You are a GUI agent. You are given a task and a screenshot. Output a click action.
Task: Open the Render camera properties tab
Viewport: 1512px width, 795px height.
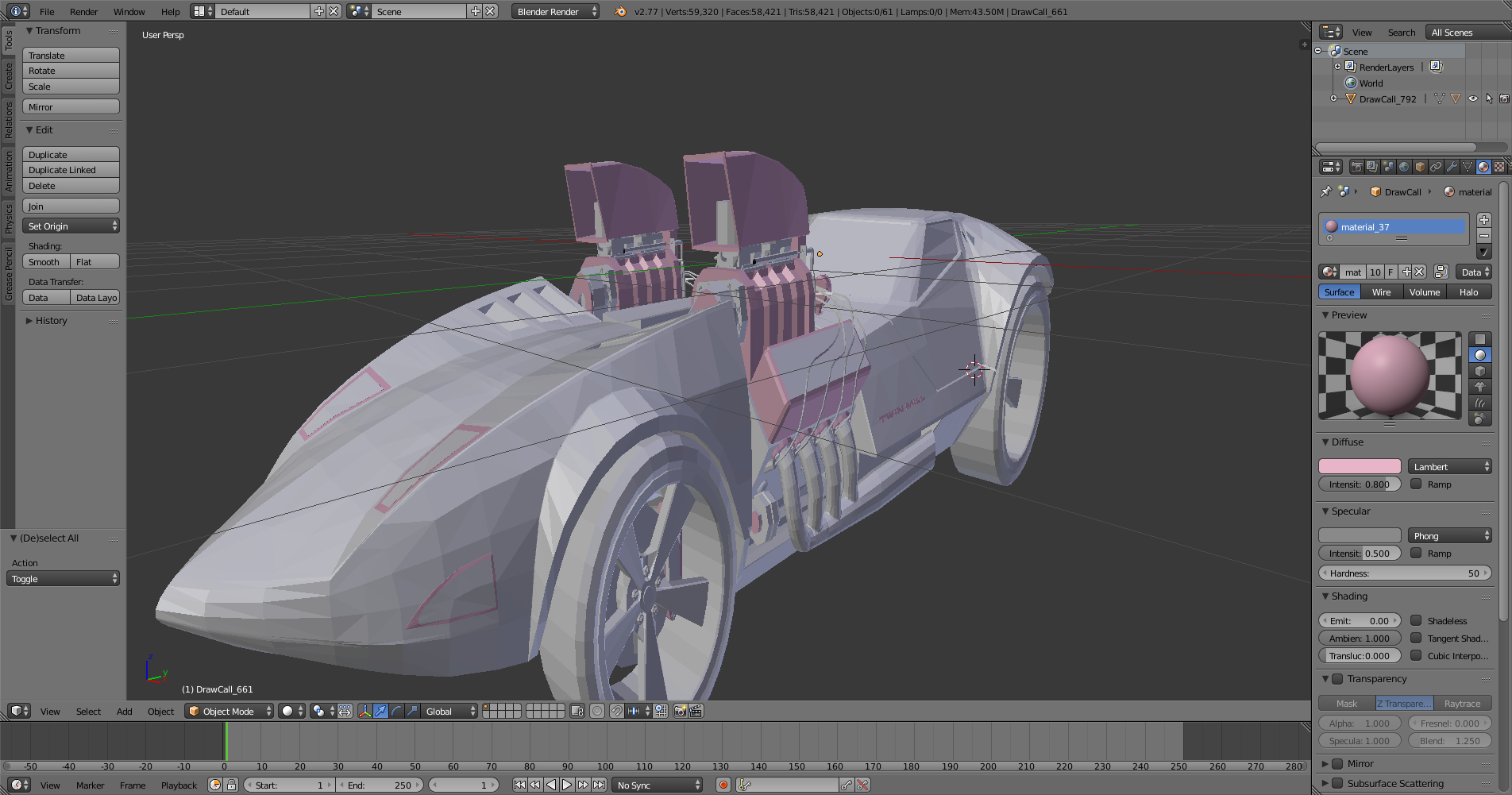pos(1356,167)
